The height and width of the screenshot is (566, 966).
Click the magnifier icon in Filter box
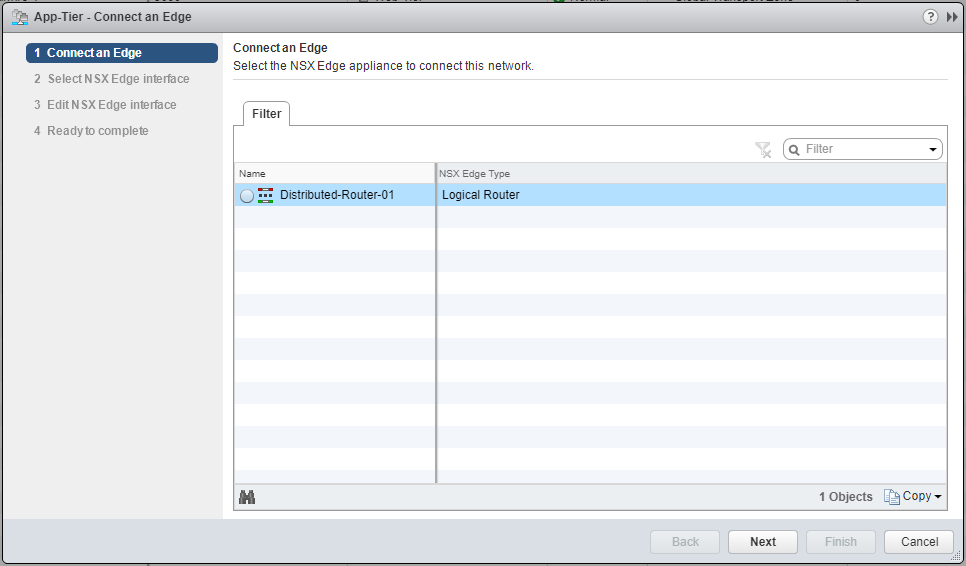tap(794, 149)
